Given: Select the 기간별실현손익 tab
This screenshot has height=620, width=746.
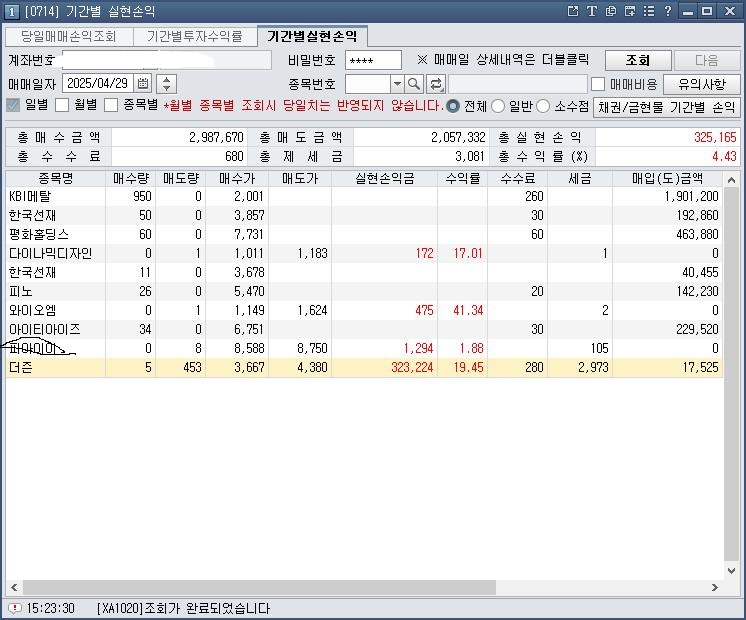Looking at the screenshot, I should click(312, 36).
